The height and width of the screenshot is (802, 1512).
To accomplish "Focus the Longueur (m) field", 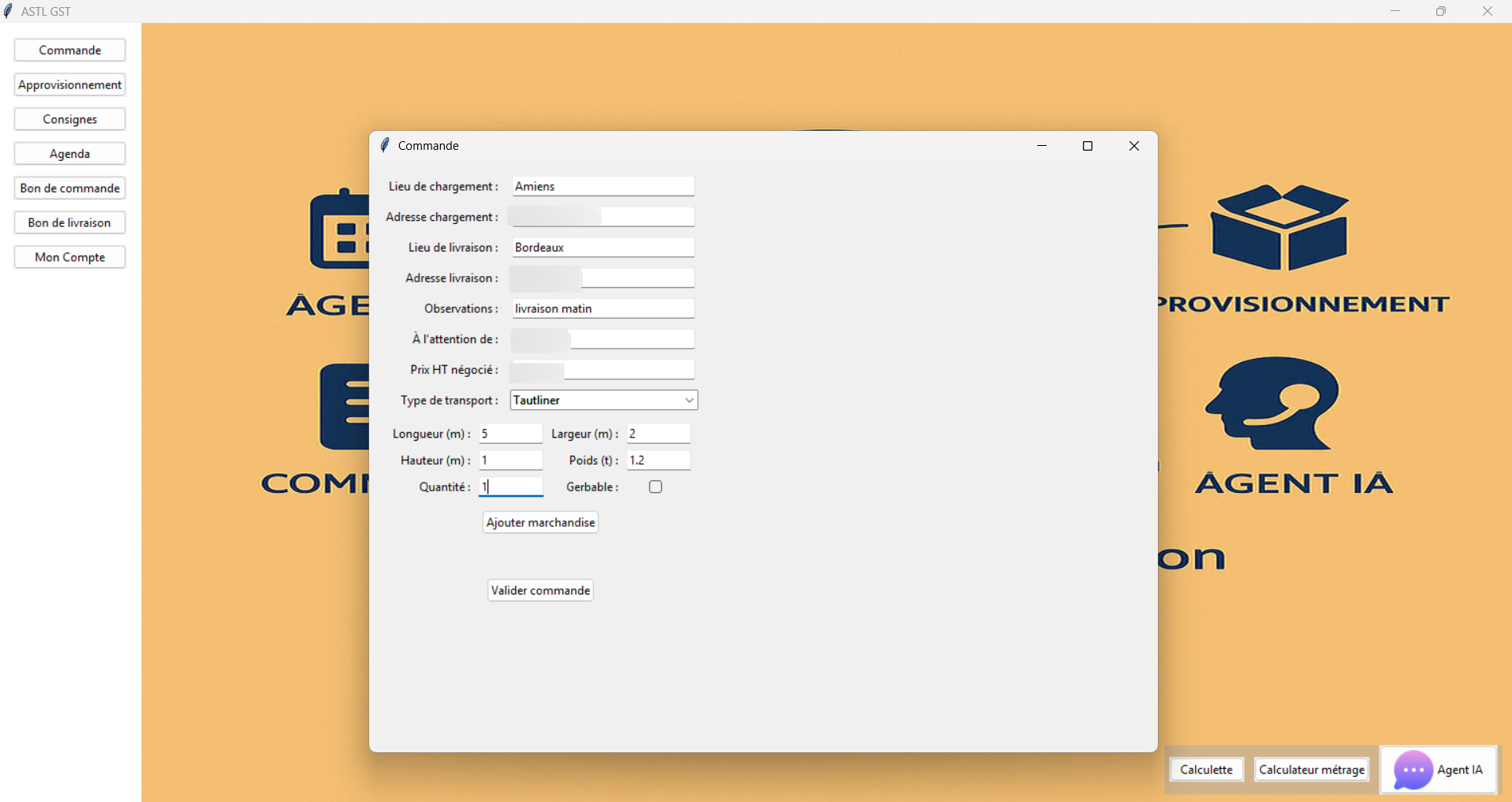I will pos(510,434).
